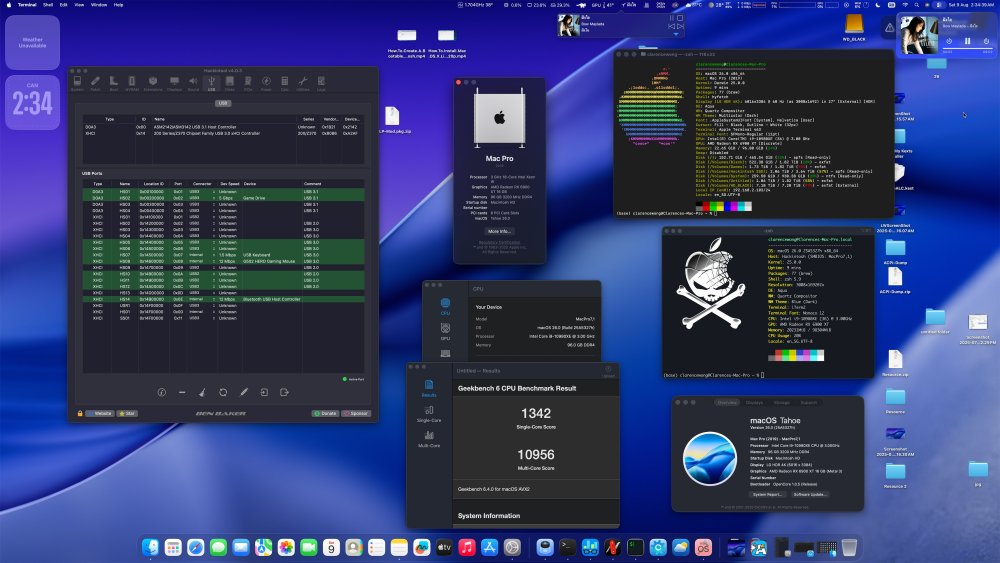
Task: Select the USB section icon in Hackintool
Action: [x=211, y=84]
